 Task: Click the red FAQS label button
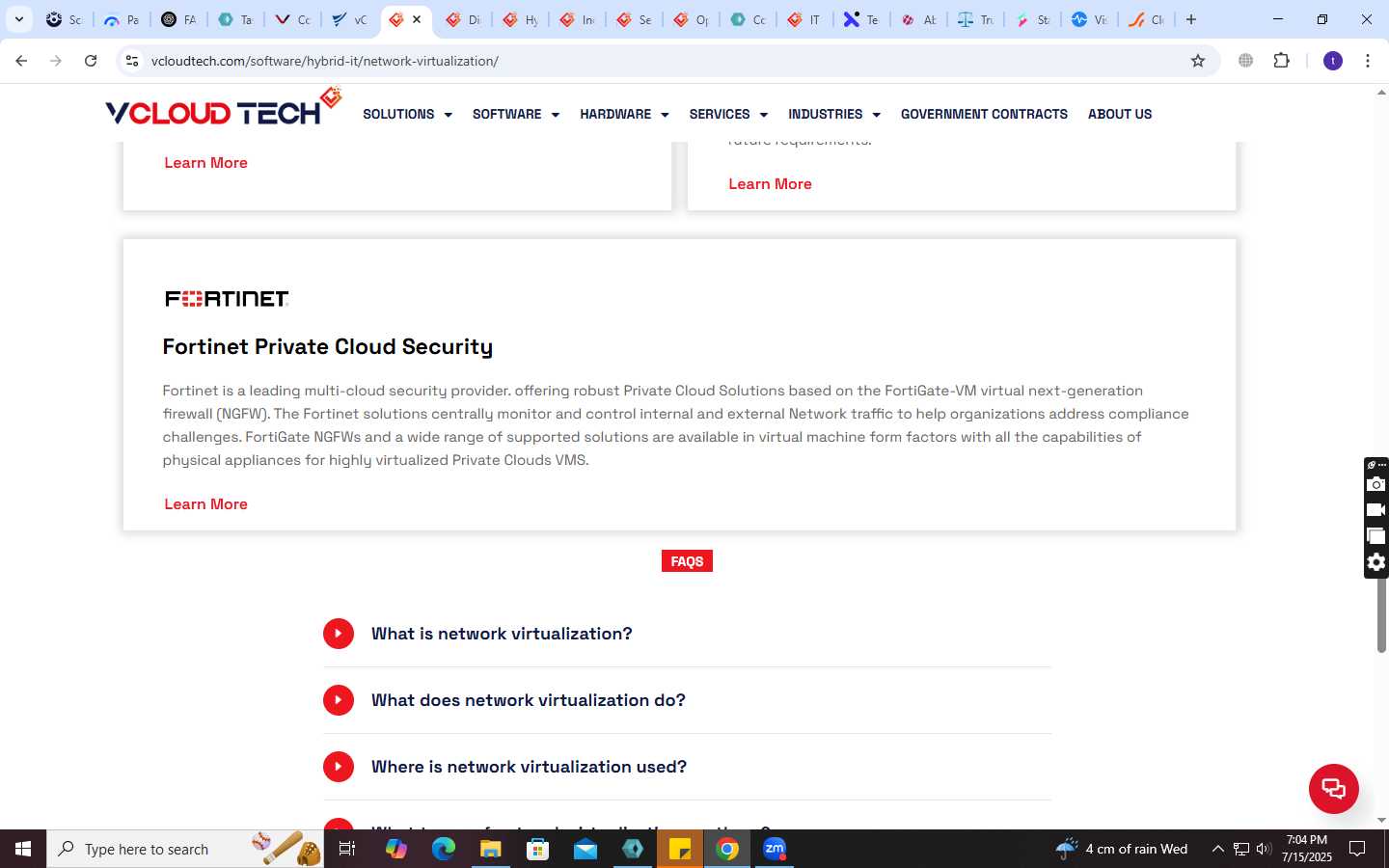(x=687, y=561)
